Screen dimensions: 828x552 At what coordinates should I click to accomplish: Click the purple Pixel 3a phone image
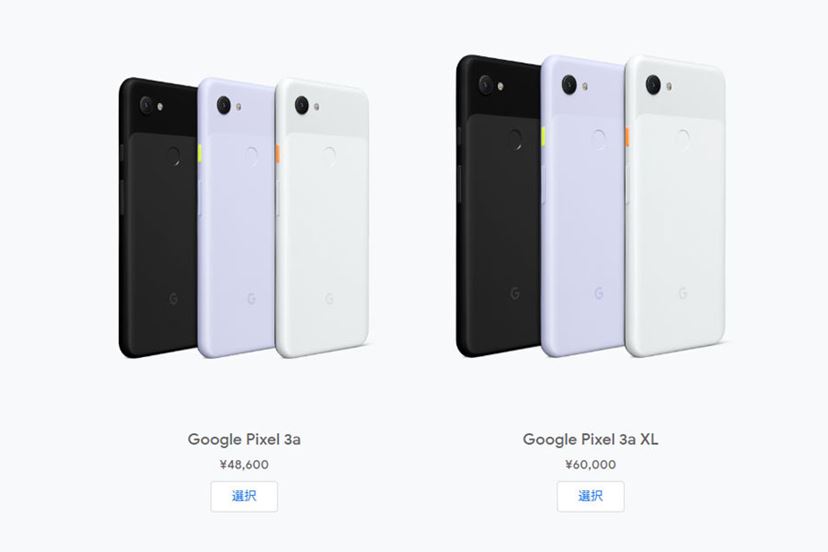coord(236,218)
